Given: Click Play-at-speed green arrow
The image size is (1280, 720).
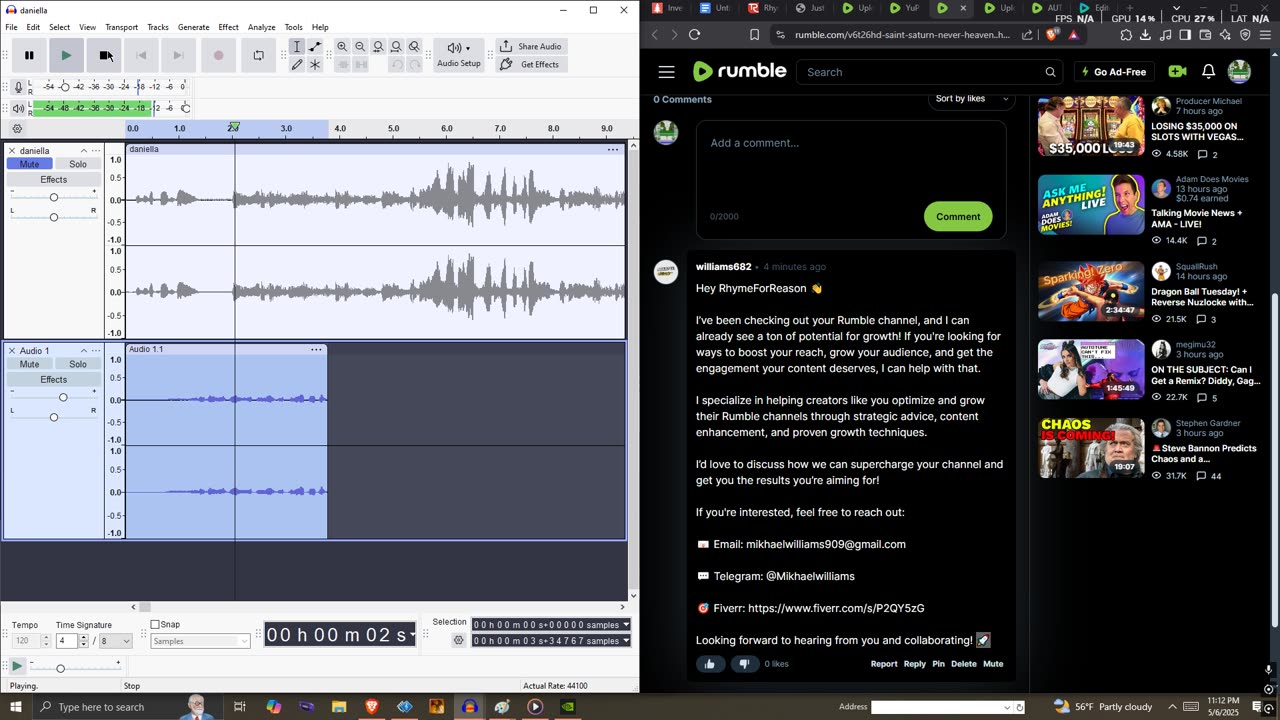Looking at the screenshot, I should point(17,666).
